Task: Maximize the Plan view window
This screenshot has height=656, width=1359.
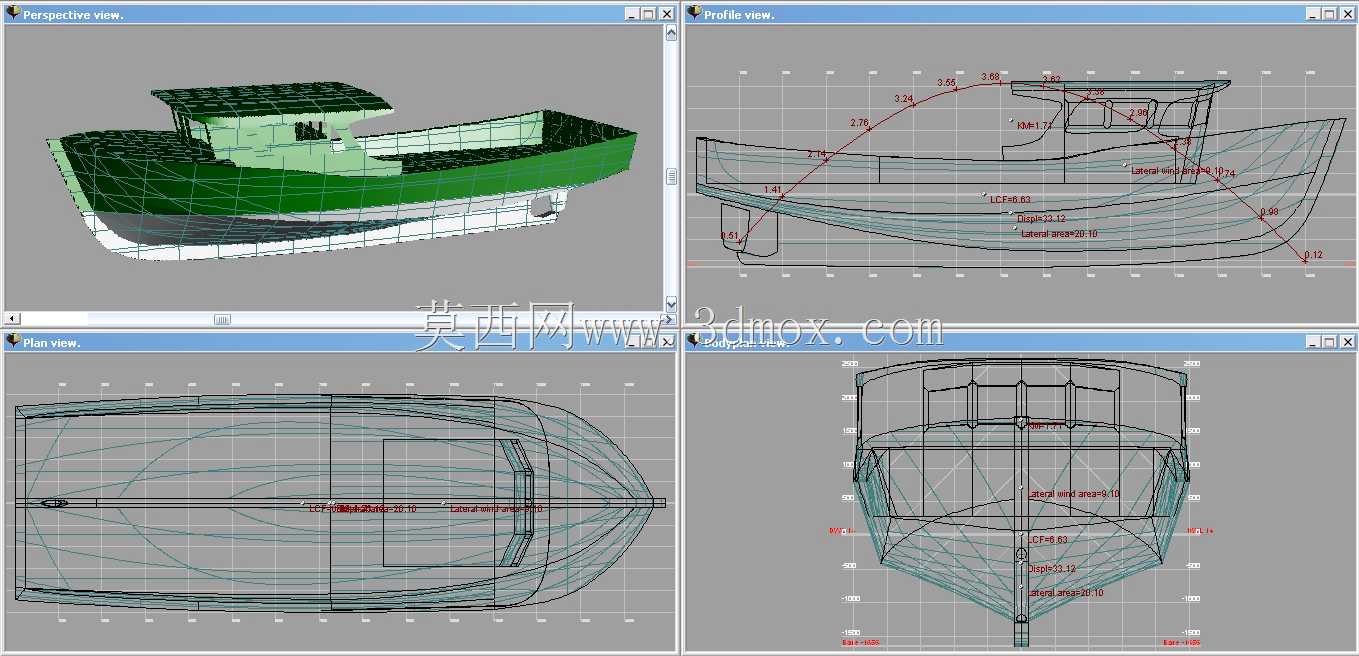Action: tap(648, 342)
